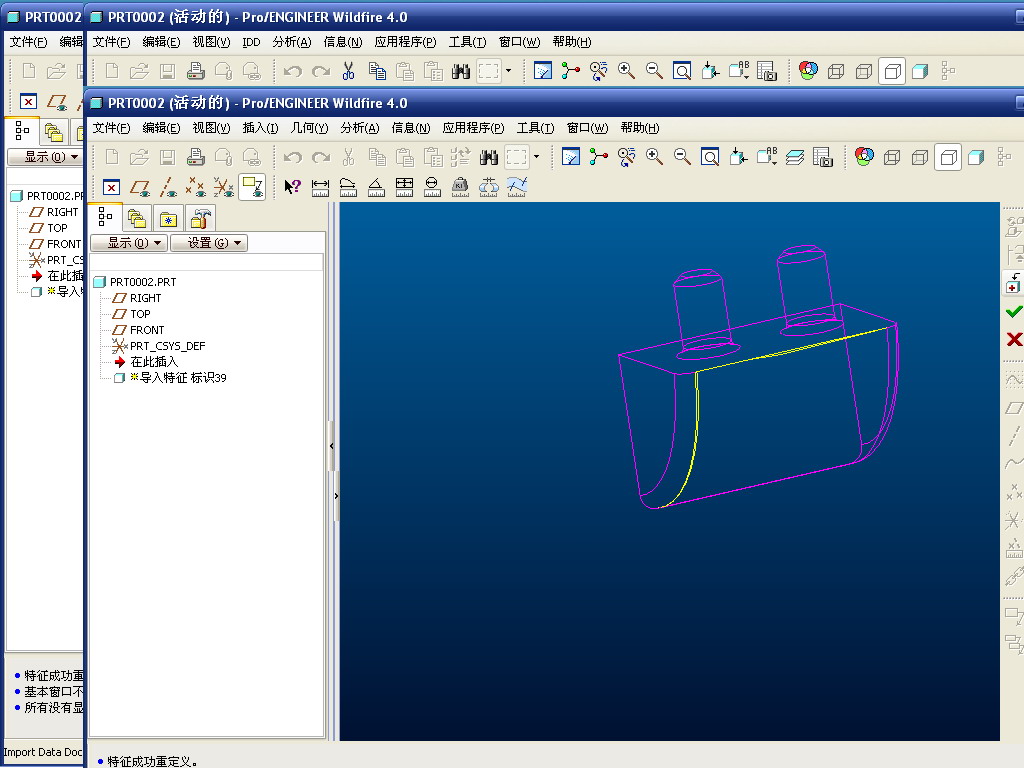Switch to Model Tree navigator tab
The image size is (1024, 768).
105,217
